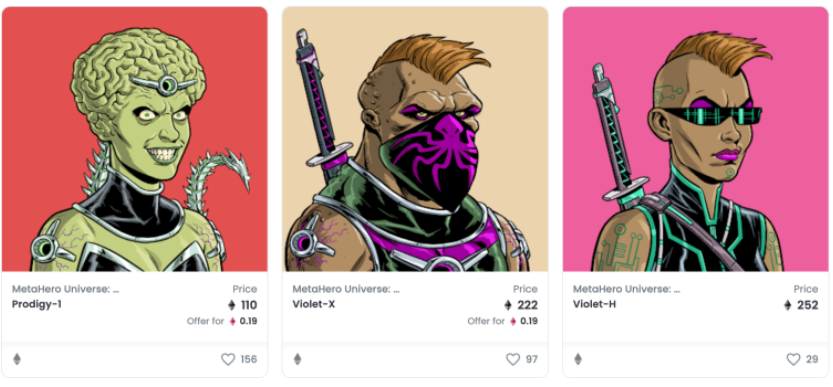This screenshot has height=387, width=833.
Task: Click the ETH price icon beside 222
Action: click(508, 305)
